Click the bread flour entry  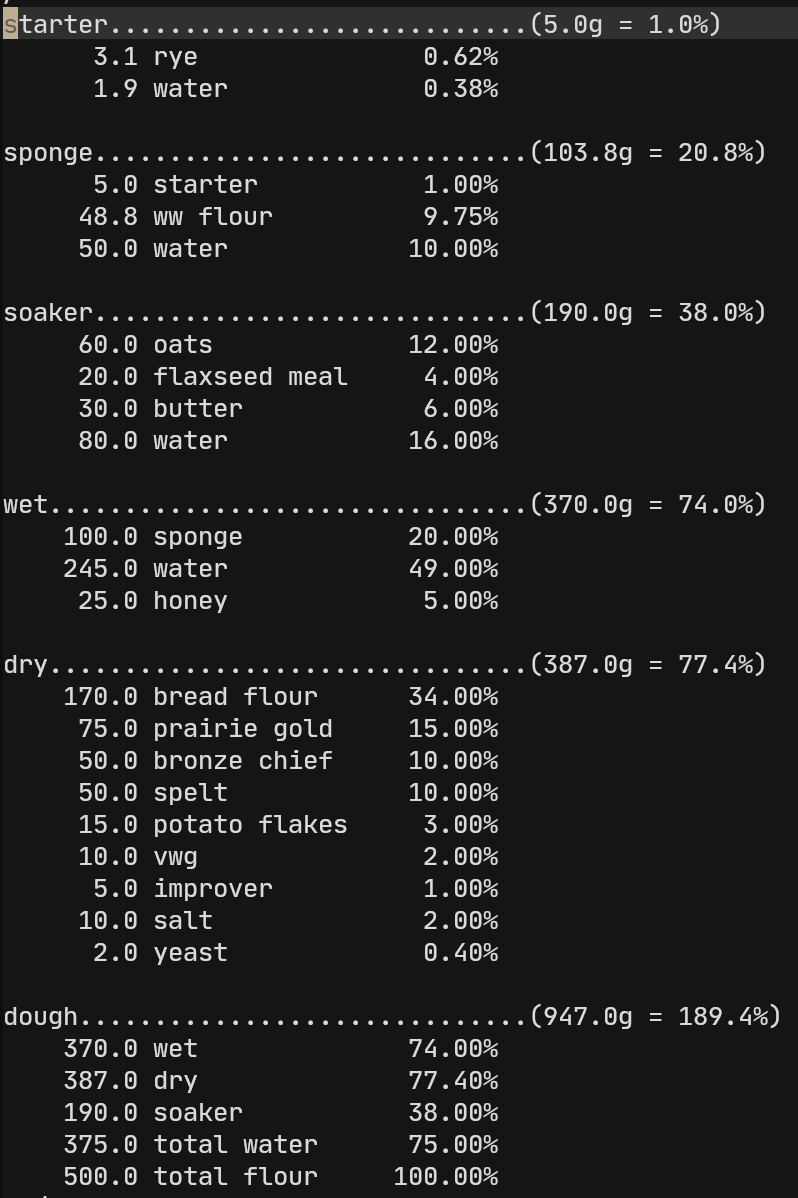coord(235,697)
